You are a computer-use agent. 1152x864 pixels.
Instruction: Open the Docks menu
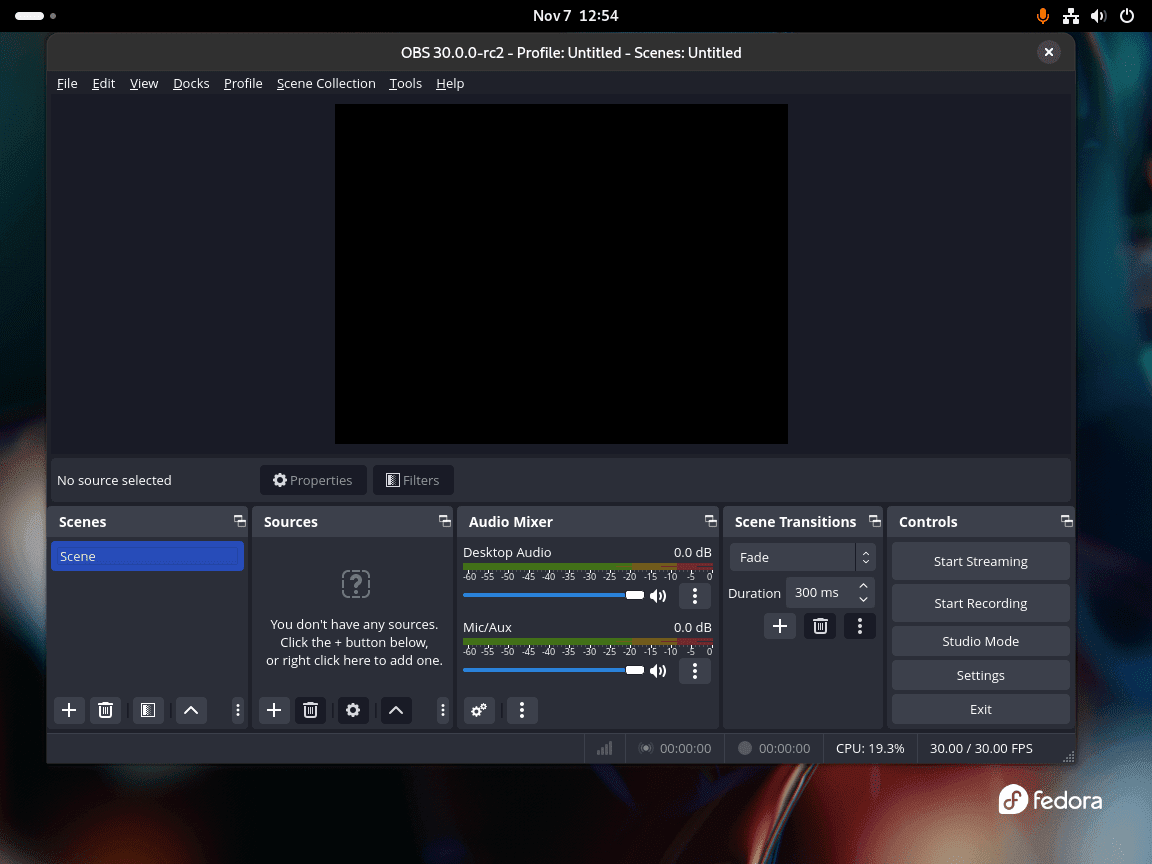pos(191,83)
